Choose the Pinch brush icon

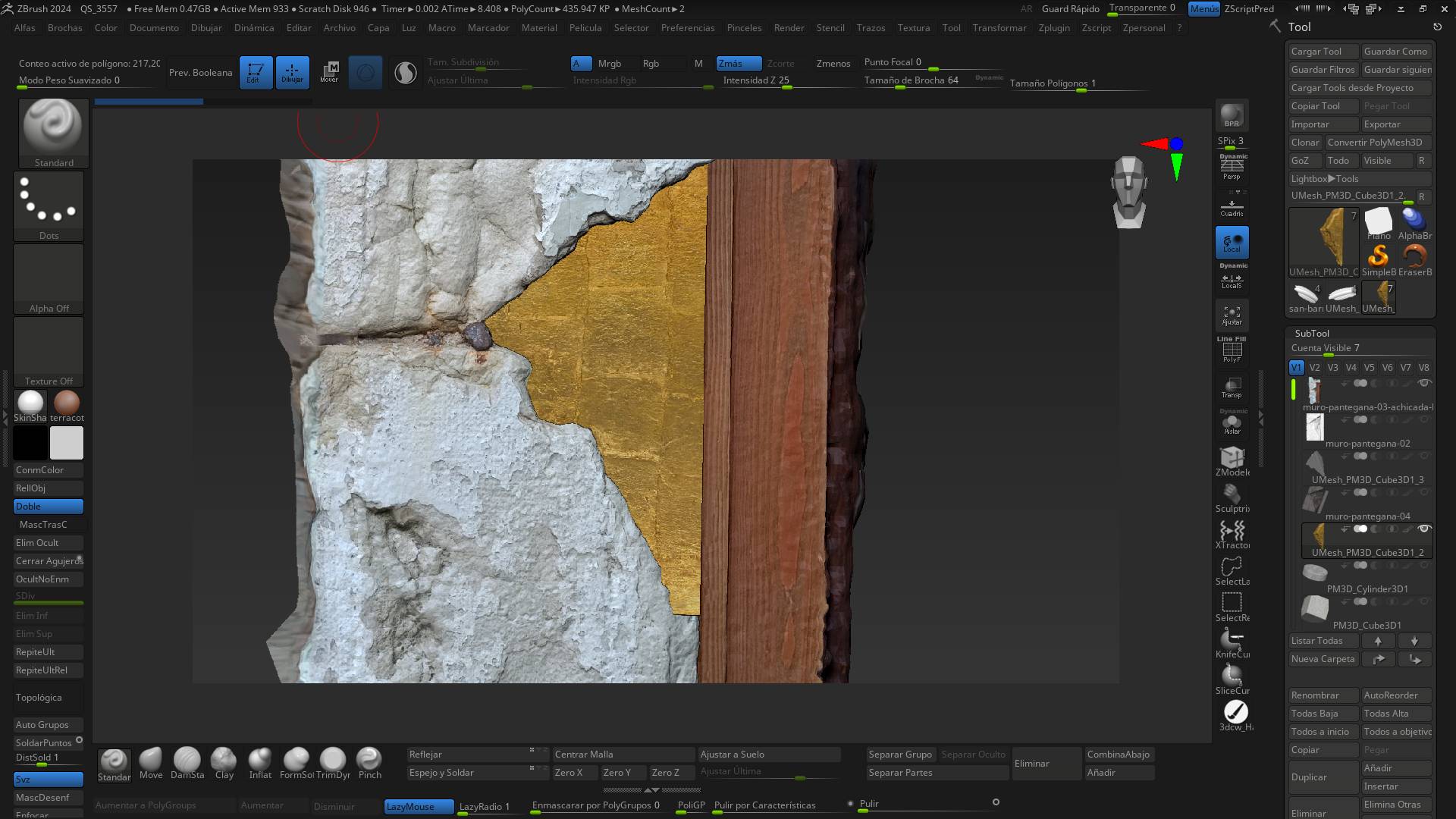point(369,759)
